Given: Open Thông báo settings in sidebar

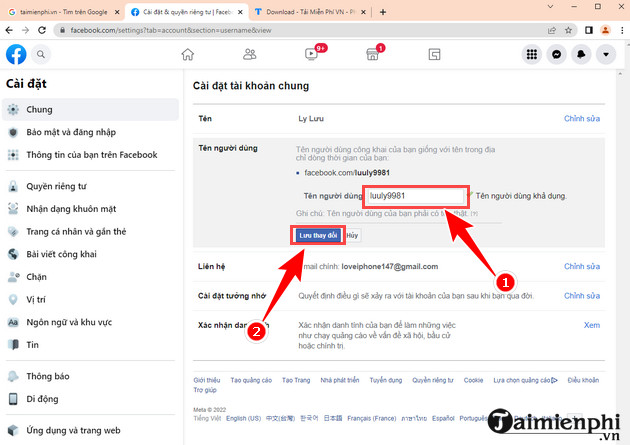Looking at the screenshot, I should pos(90,376).
